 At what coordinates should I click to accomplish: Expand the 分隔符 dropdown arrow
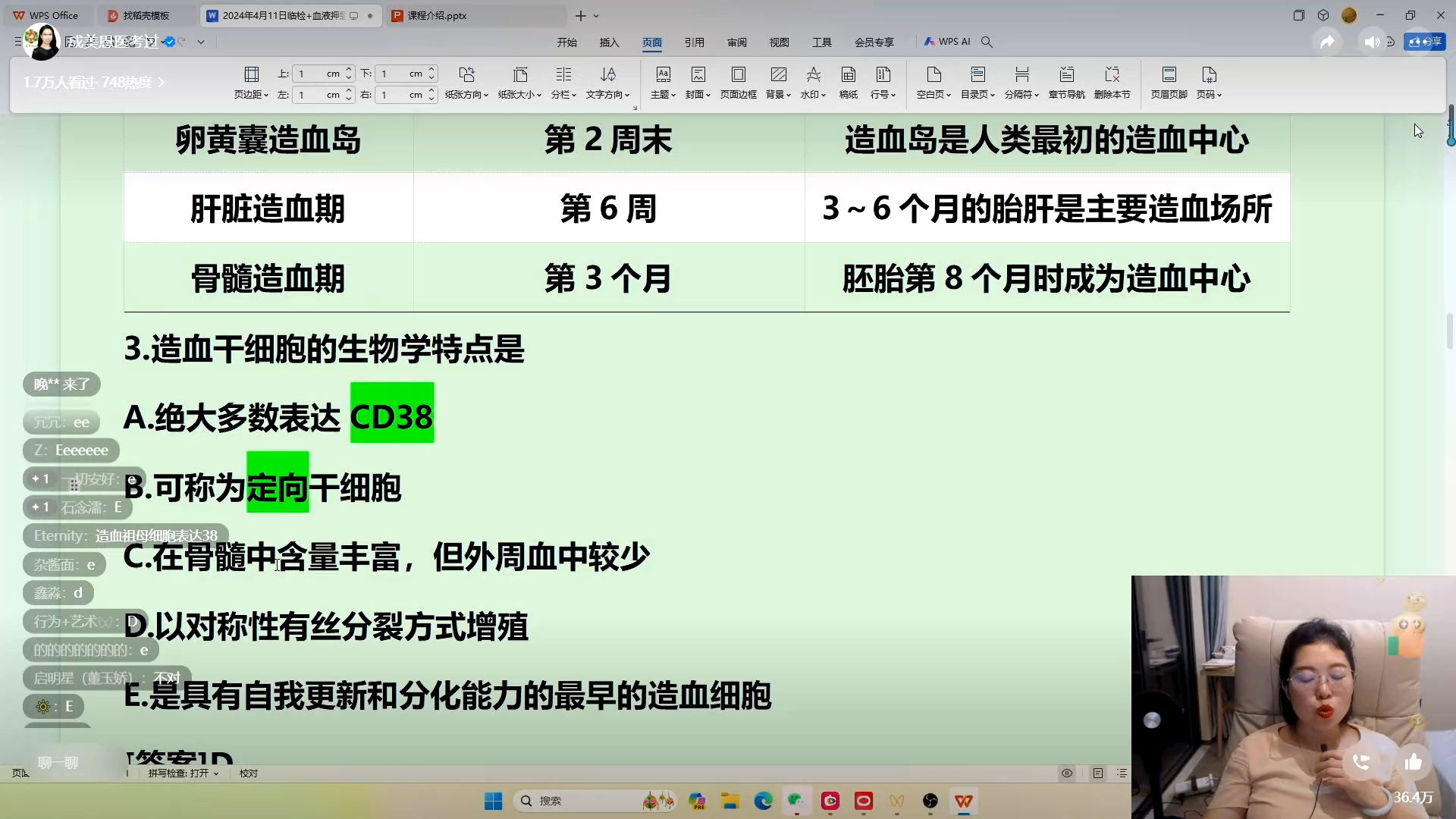pos(1037,95)
